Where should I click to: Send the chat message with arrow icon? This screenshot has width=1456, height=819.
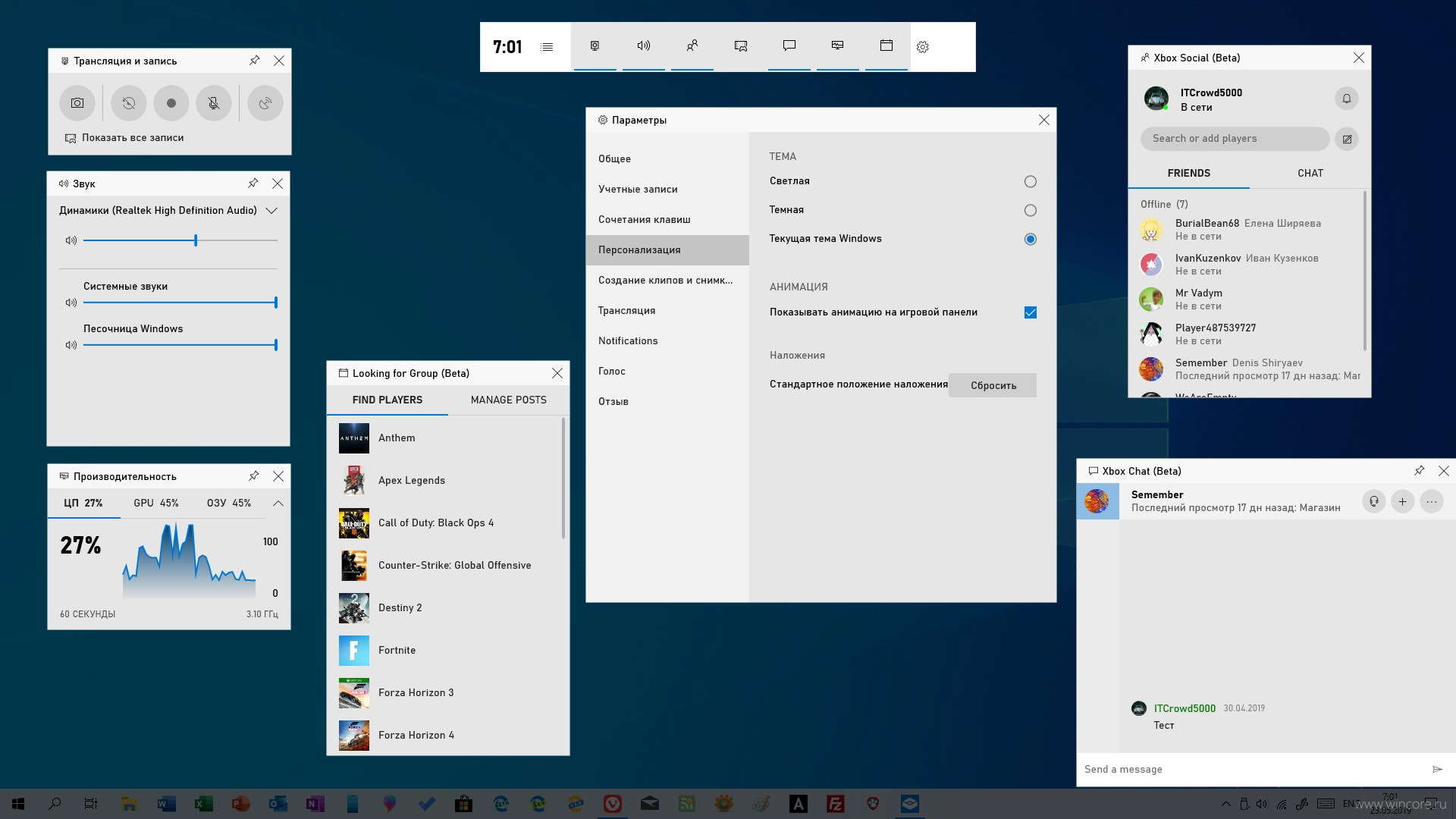click(1437, 769)
